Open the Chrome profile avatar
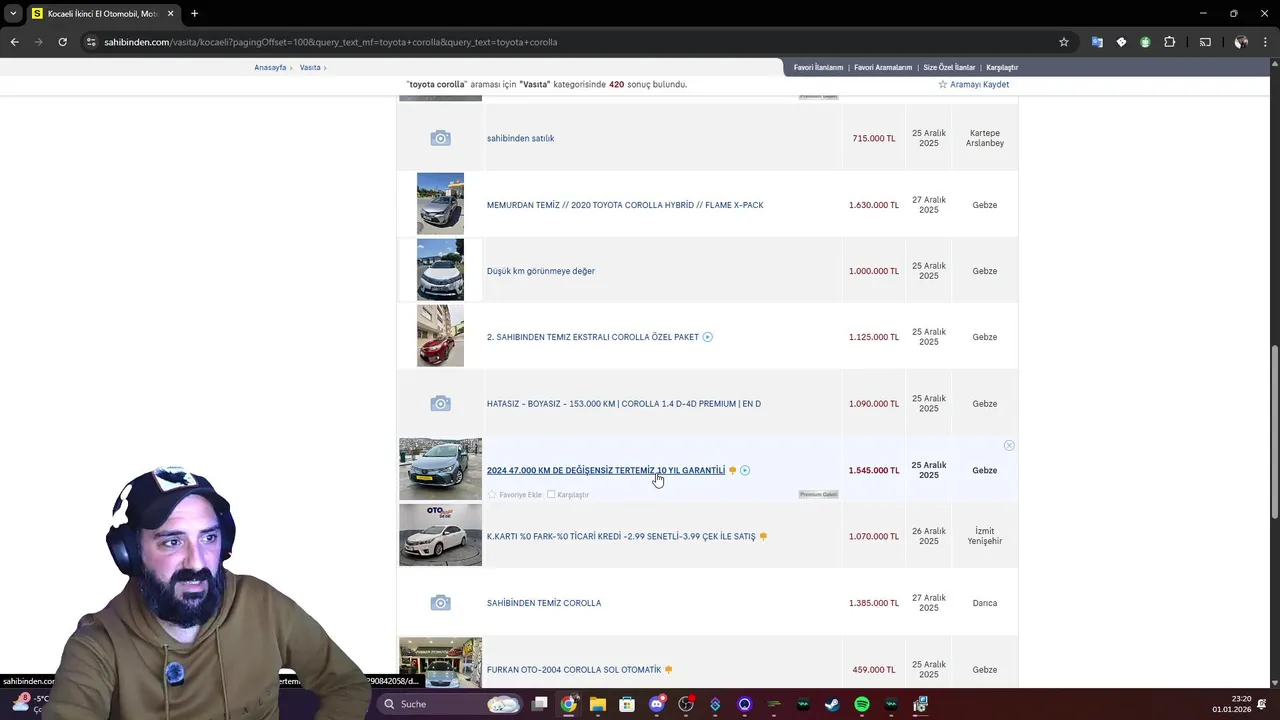The image size is (1280, 720). tap(1241, 42)
